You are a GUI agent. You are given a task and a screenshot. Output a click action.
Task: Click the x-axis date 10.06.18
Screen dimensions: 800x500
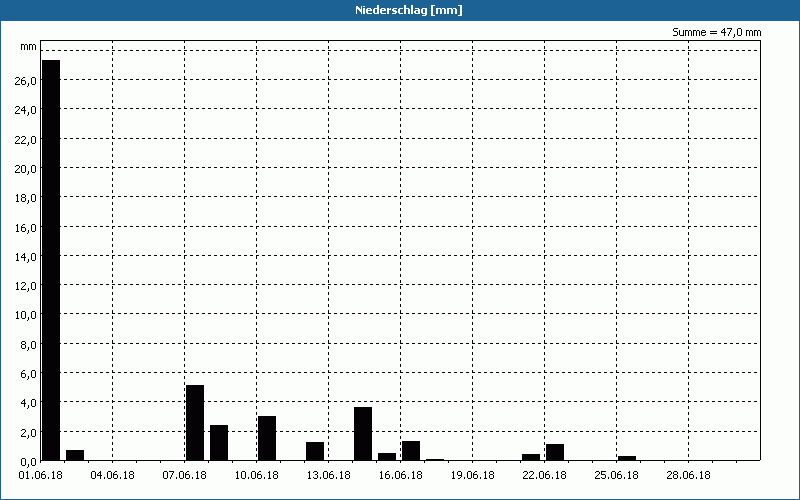[256, 475]
